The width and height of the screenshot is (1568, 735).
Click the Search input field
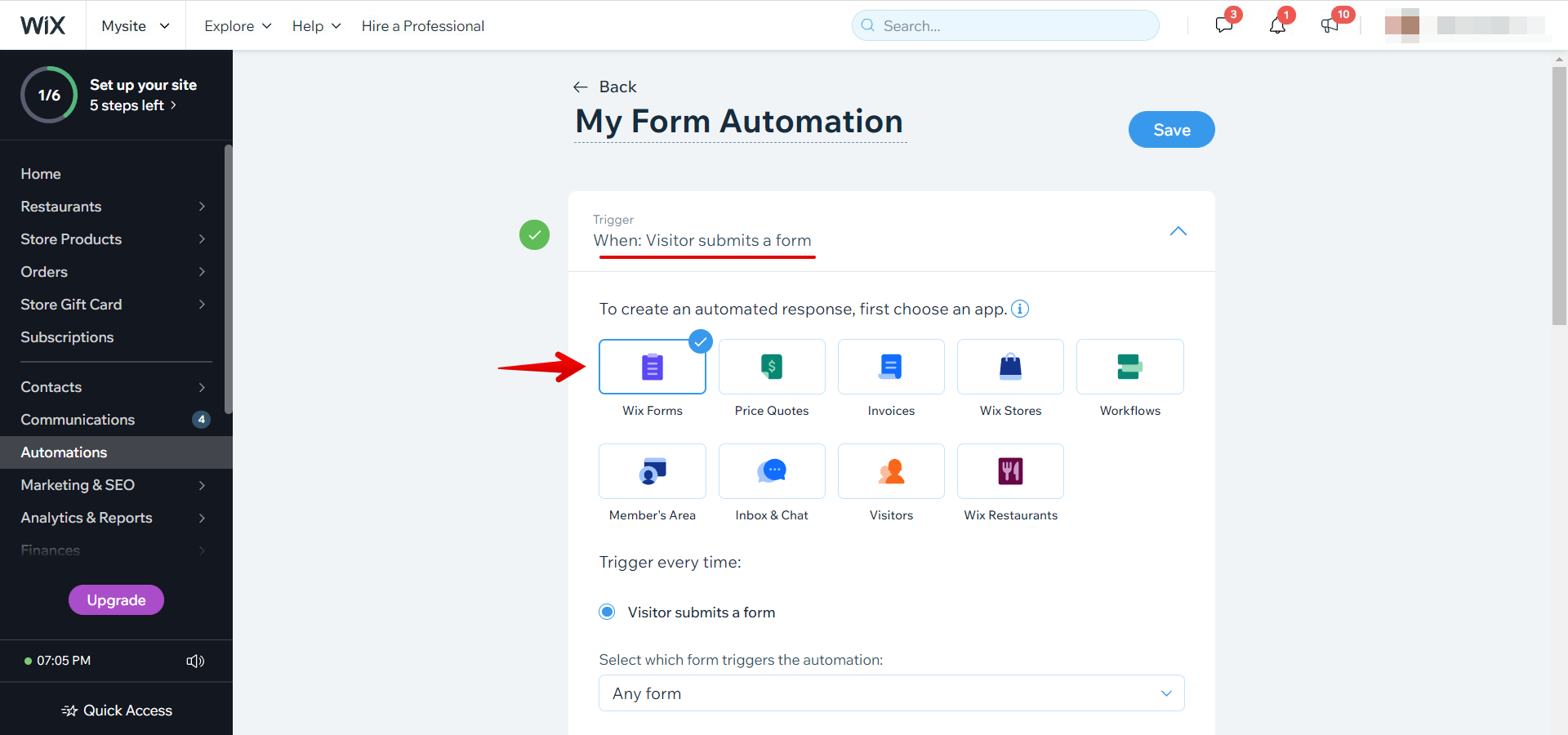pos(1005,25)
